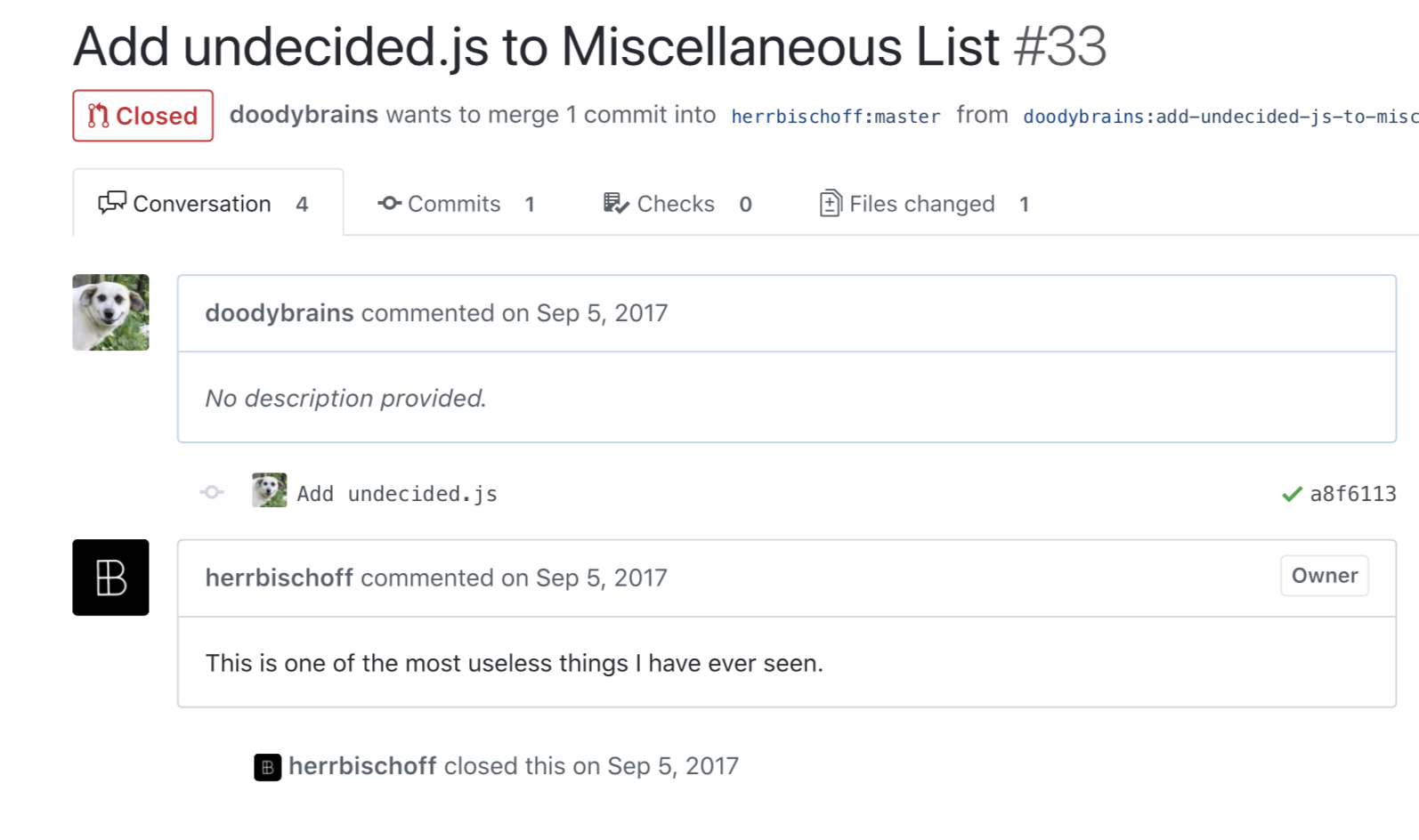
Task: Click small dog avatar beside commit
Action: click(269, 490)
